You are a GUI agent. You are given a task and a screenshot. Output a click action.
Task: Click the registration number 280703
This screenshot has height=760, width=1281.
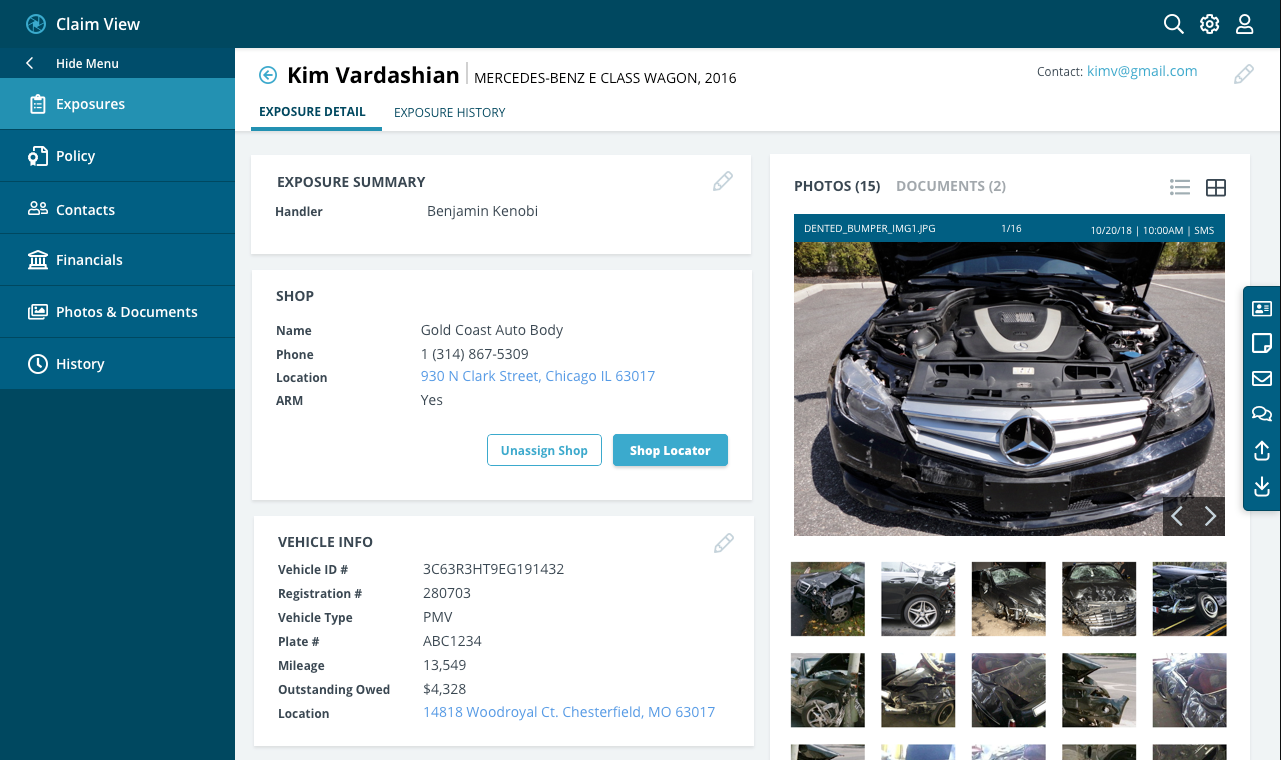click(447, 593)
